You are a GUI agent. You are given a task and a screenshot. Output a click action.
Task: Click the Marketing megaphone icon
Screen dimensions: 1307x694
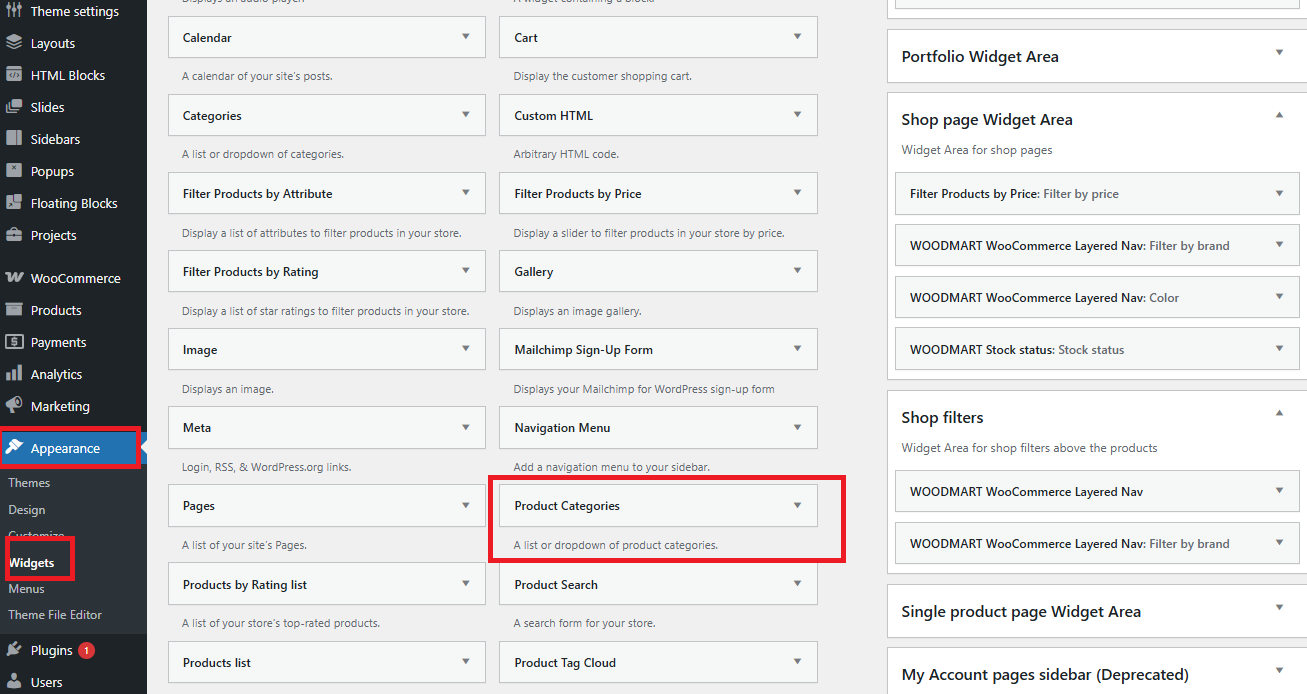(14, 406)
